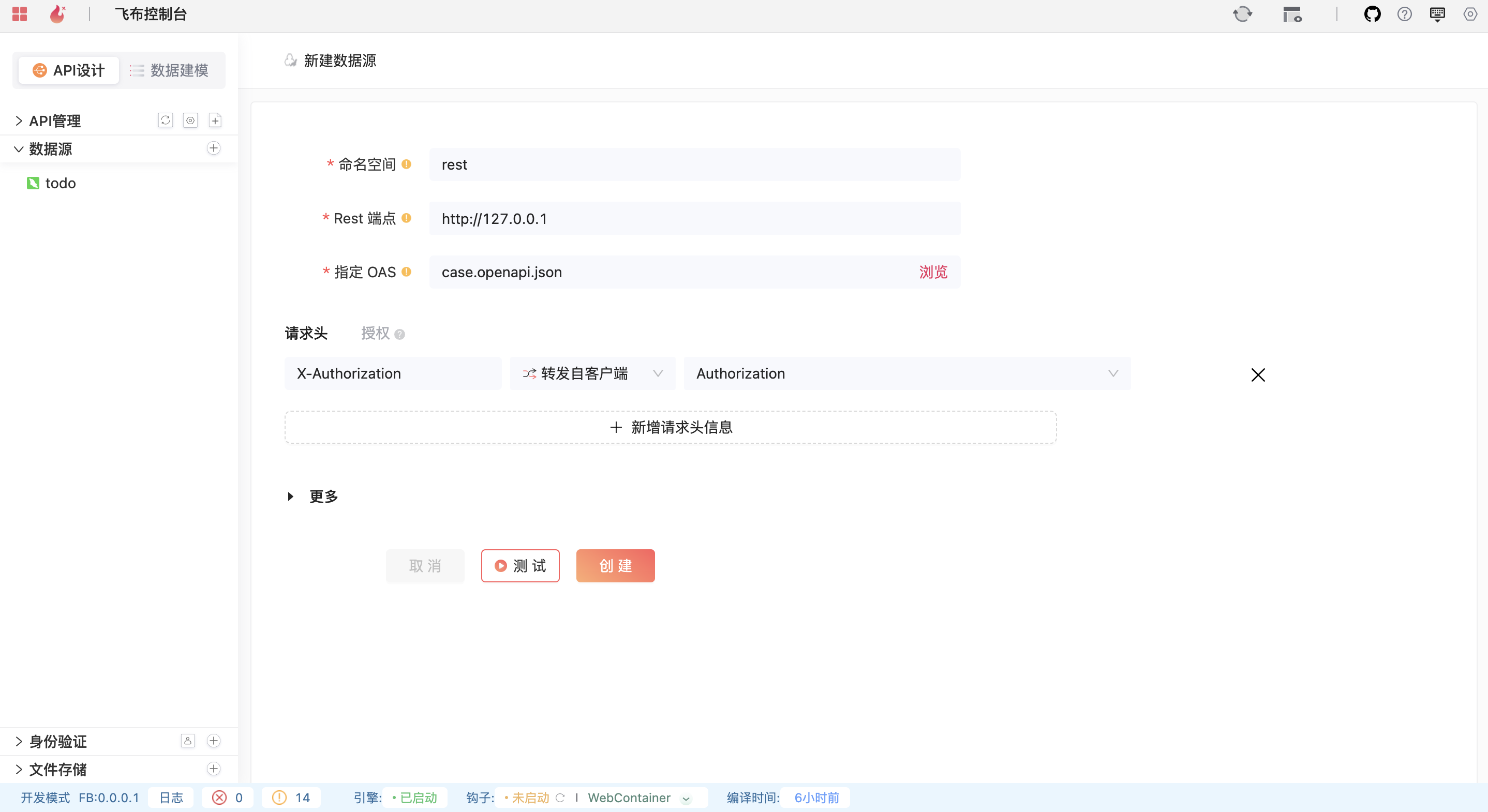Image resolution: width=1488 pixels, height=812 pixels.
Task: Click the Rest 端点 input field
Action: click(x=694, y=219)
